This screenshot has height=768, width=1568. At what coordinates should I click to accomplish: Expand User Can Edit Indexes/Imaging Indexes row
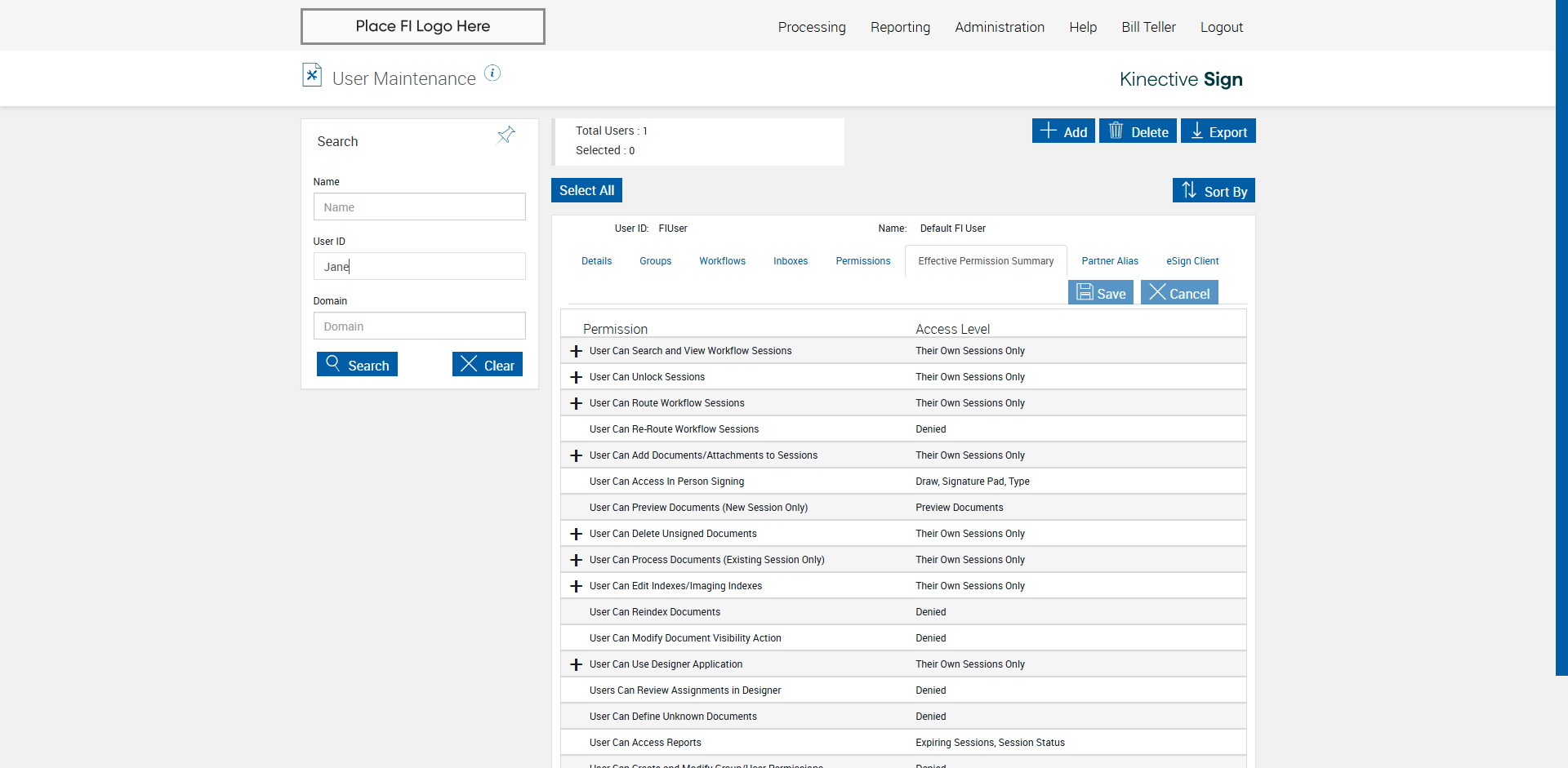576,586
